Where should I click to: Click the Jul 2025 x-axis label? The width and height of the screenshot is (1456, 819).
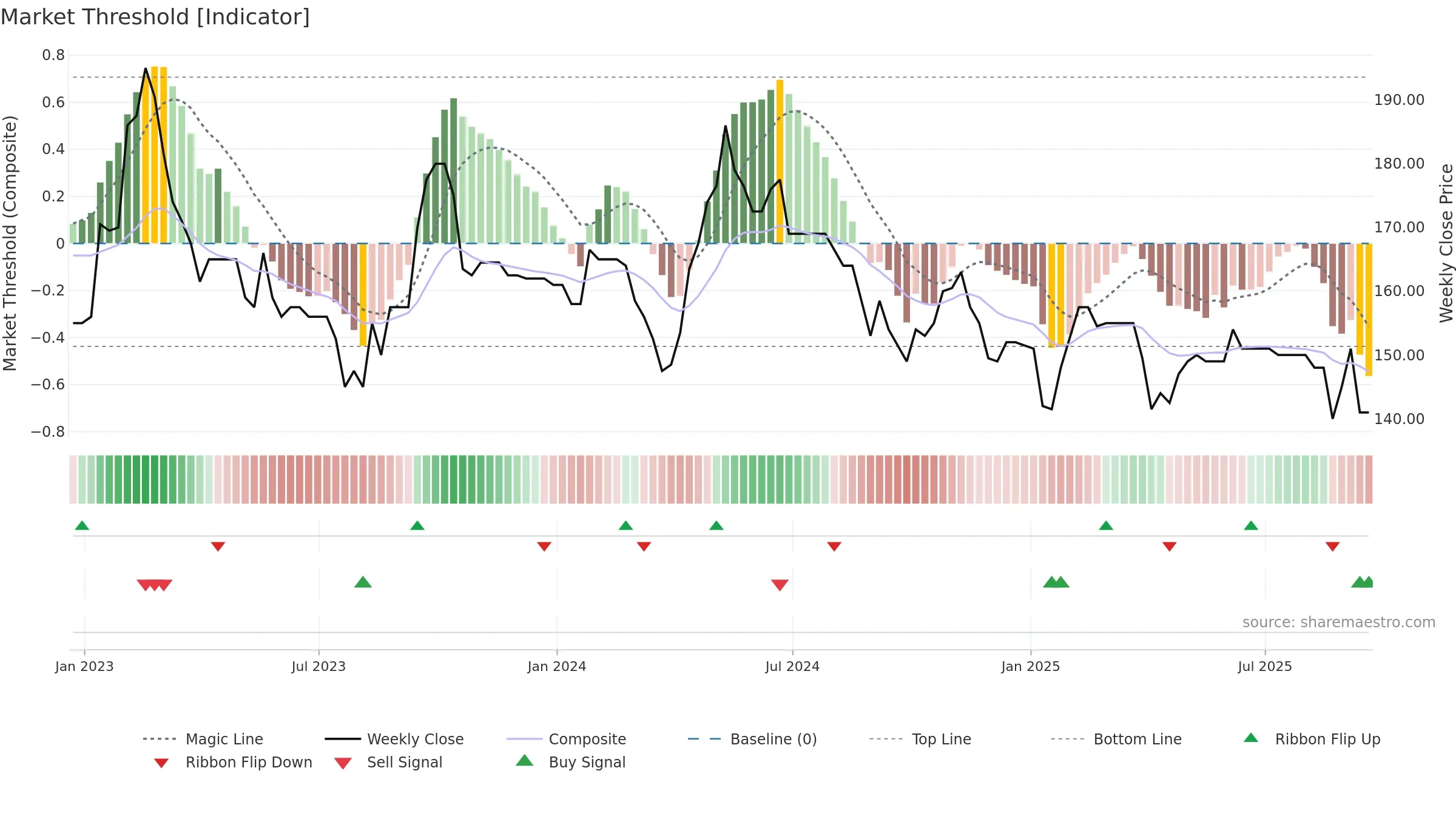click(1265, 666)
